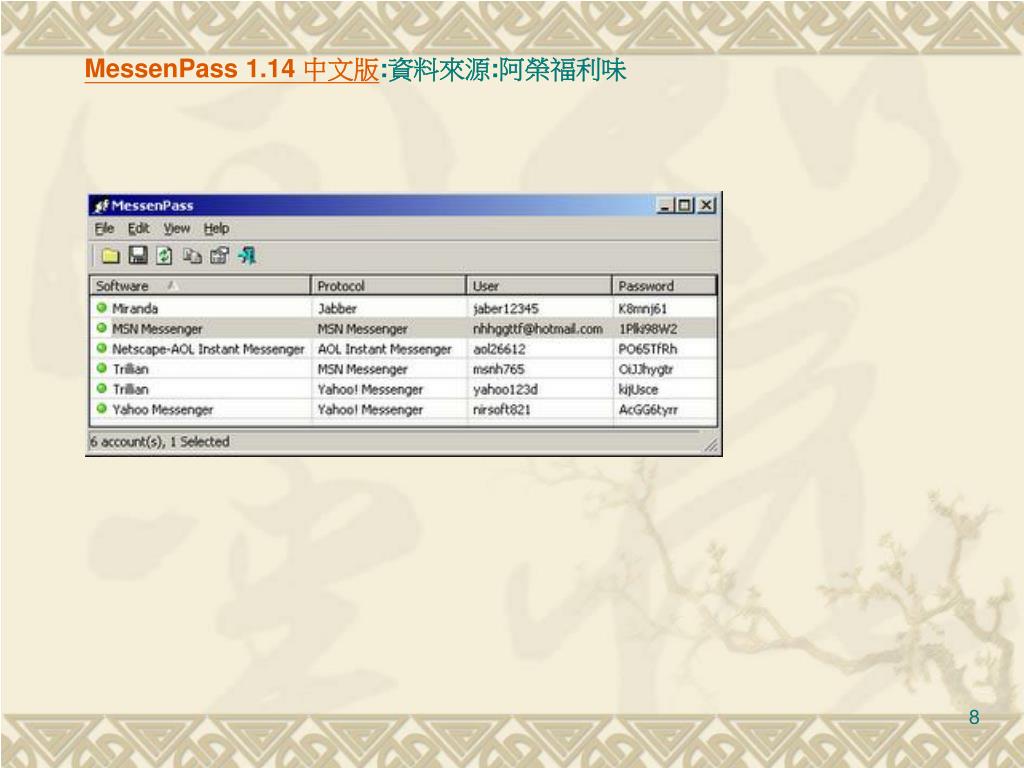Click the AOL Instant Messenger protocol cell
1024x768 pixels.
[385, 349]
